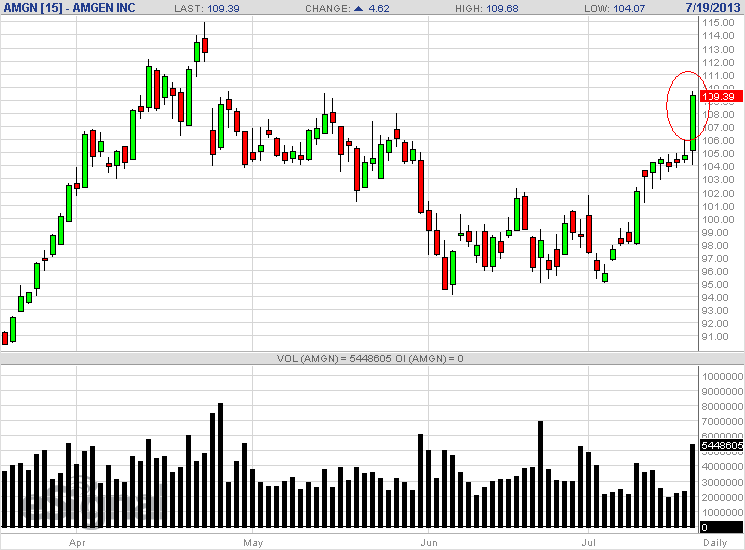This screenshot has height=550, width=745.
Task: Click the May label on the time axis
Action: coord(253,543)
